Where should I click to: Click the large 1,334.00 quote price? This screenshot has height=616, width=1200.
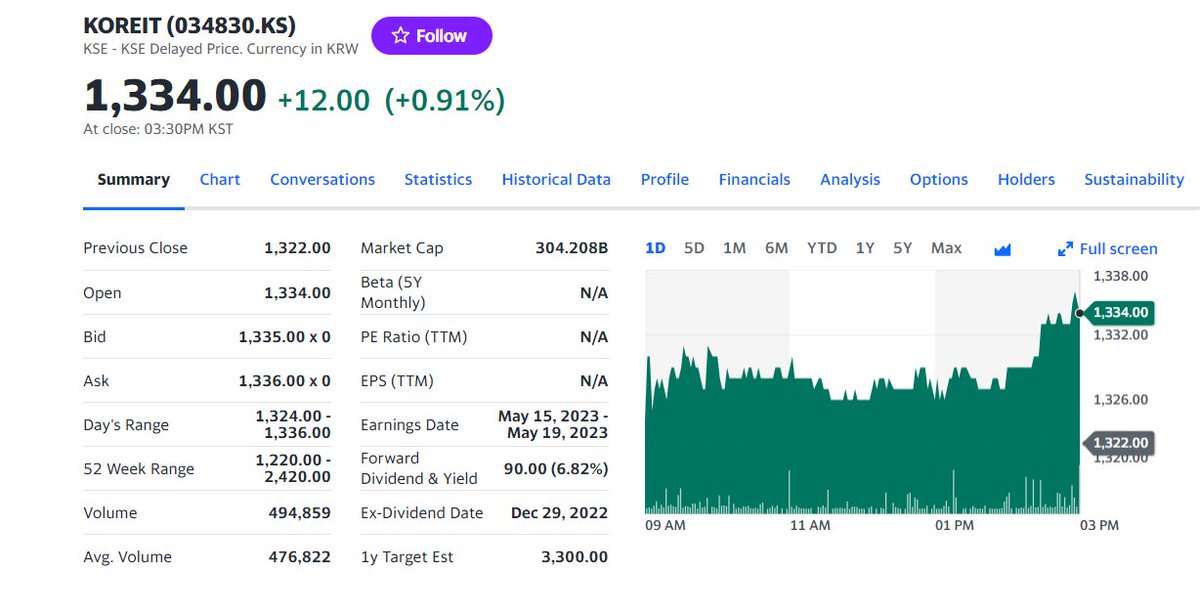click(175, 97)
